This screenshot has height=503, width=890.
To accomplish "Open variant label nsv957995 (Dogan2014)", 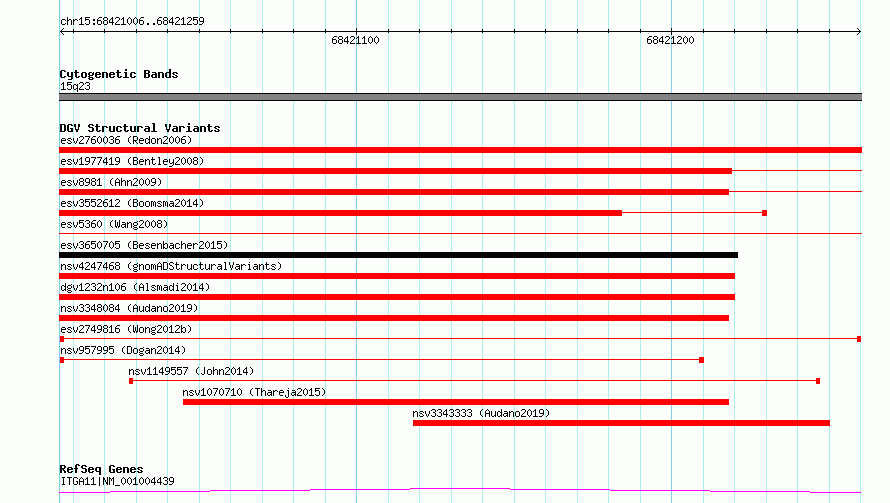I will click(123, 350).
